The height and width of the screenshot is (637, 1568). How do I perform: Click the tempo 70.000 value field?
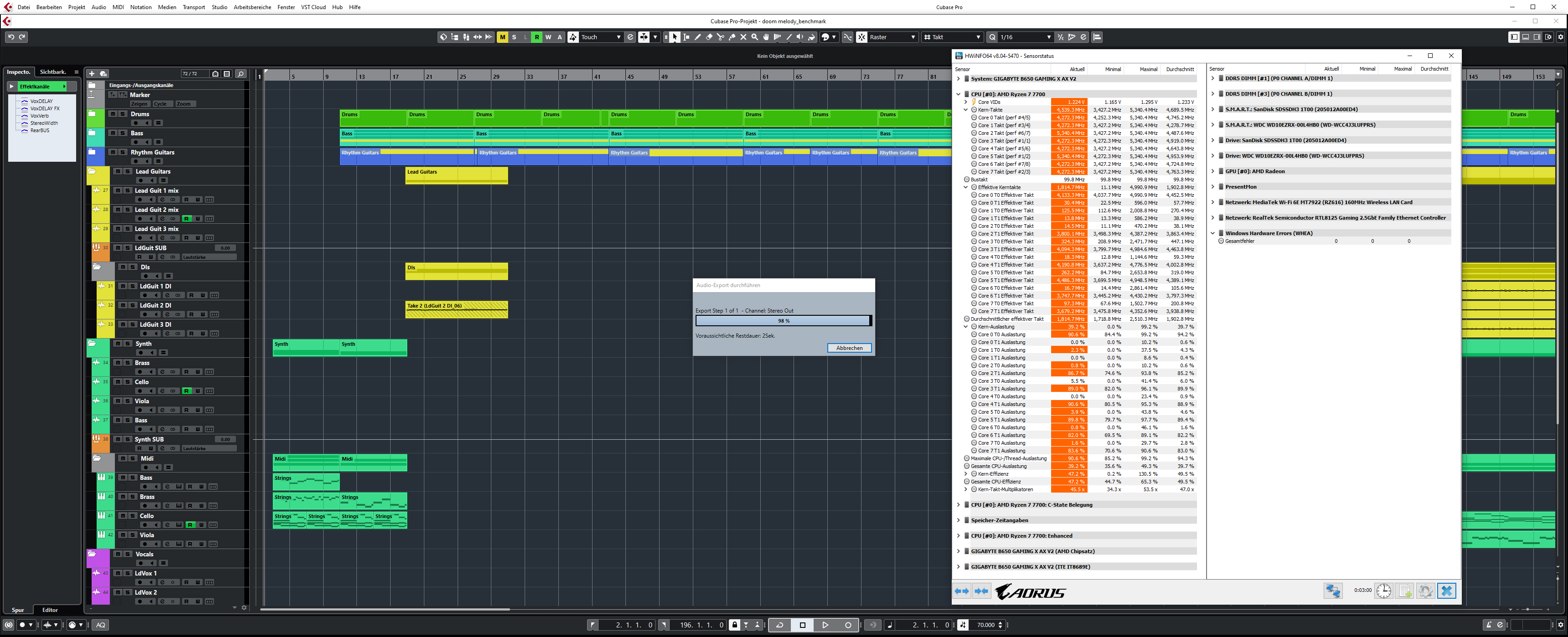point(985,625)
